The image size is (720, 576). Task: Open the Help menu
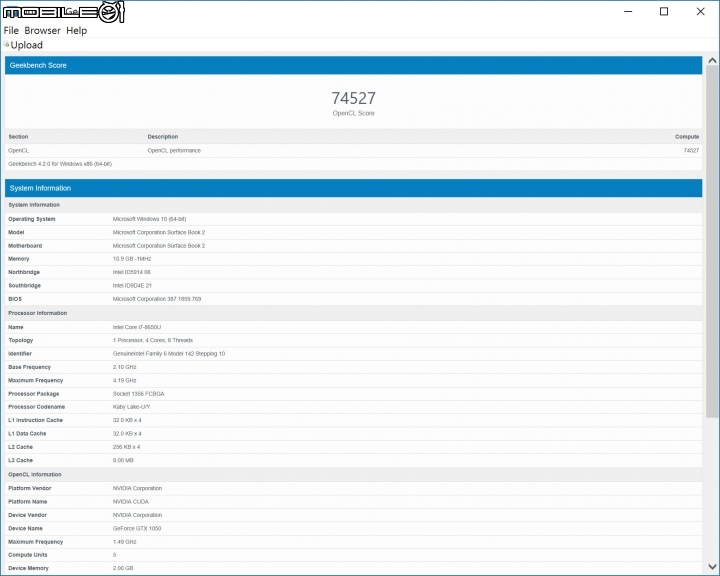click(76, 30)
